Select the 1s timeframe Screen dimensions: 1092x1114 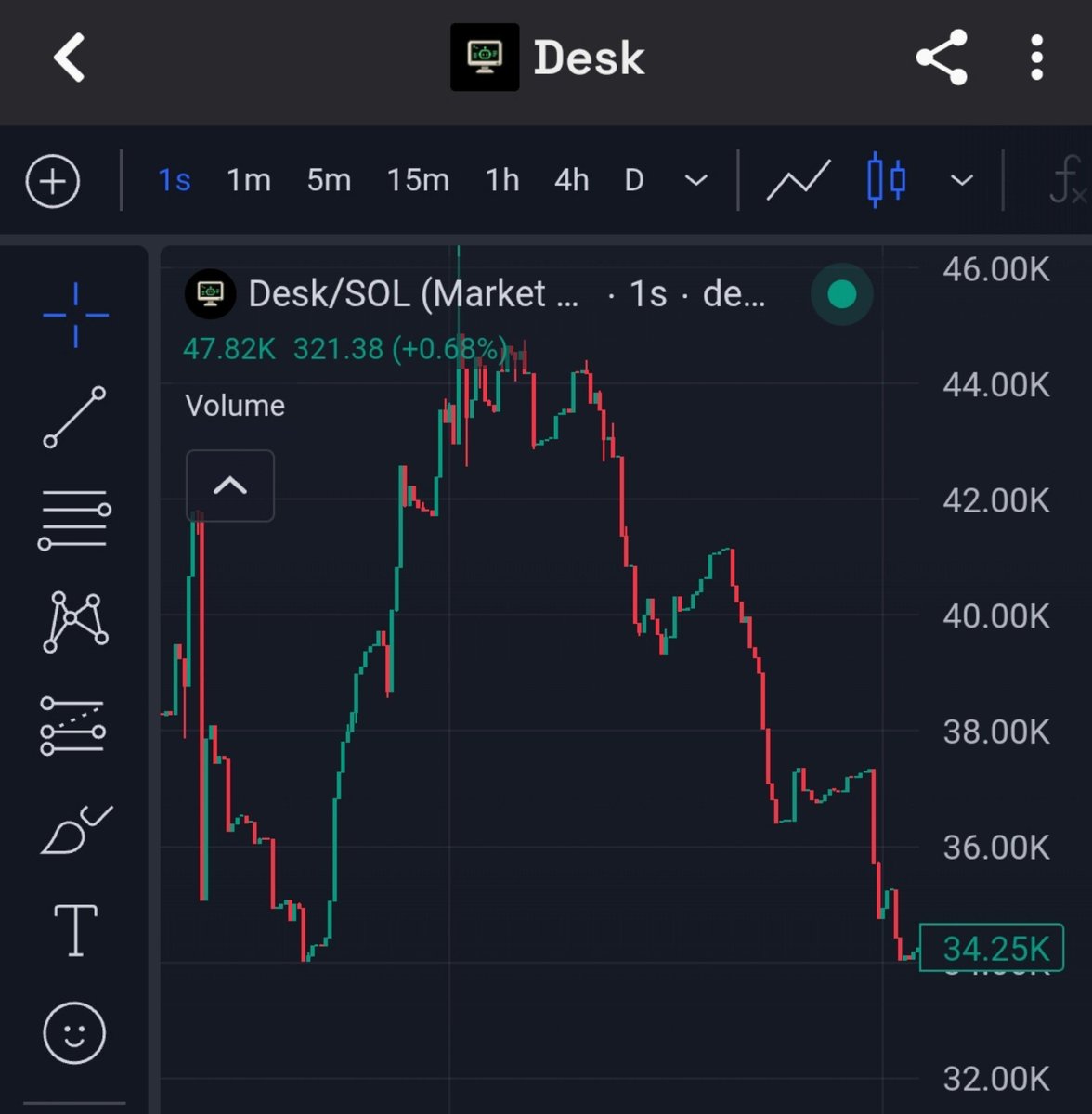click(175, 180)
